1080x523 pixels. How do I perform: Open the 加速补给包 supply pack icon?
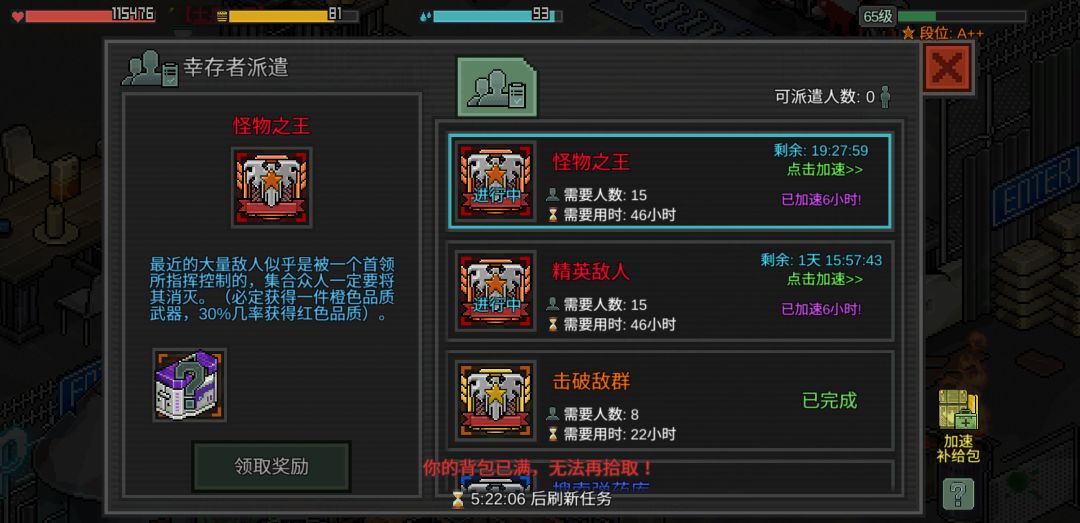tap(958, 425)
